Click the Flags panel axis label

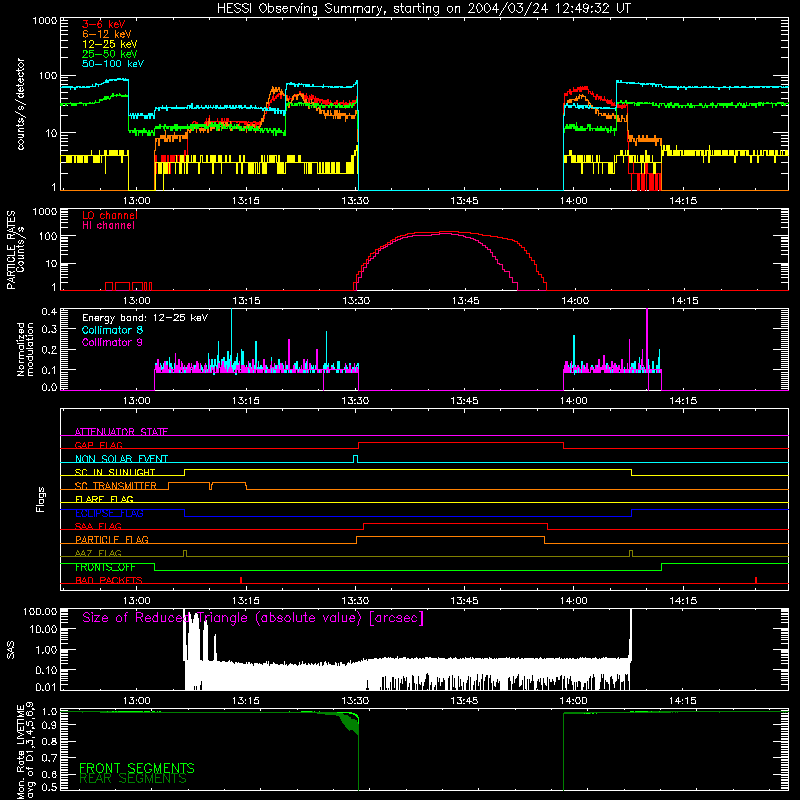[41, 499]
